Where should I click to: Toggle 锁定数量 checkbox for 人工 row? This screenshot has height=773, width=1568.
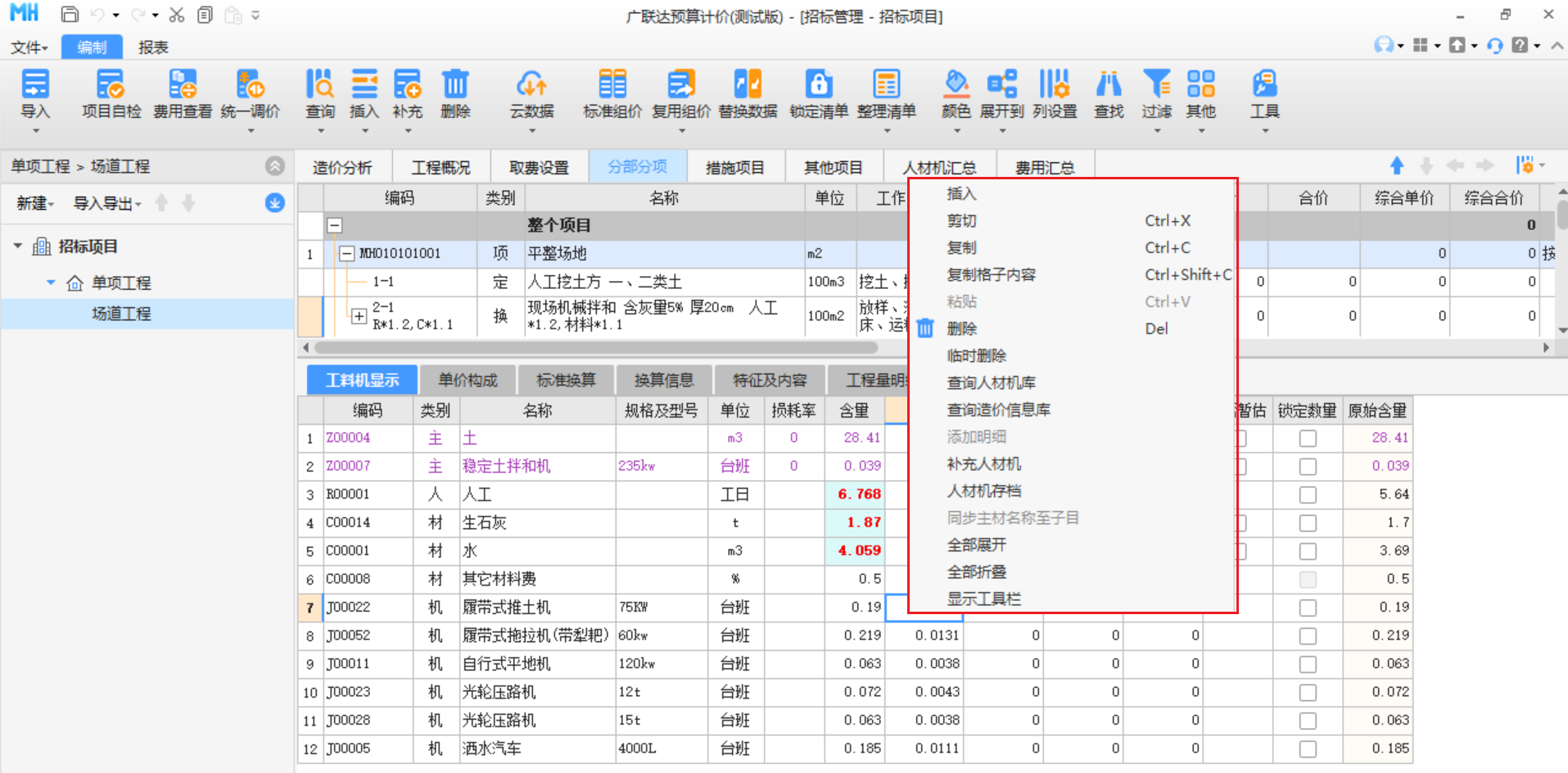pos(1308,495)
